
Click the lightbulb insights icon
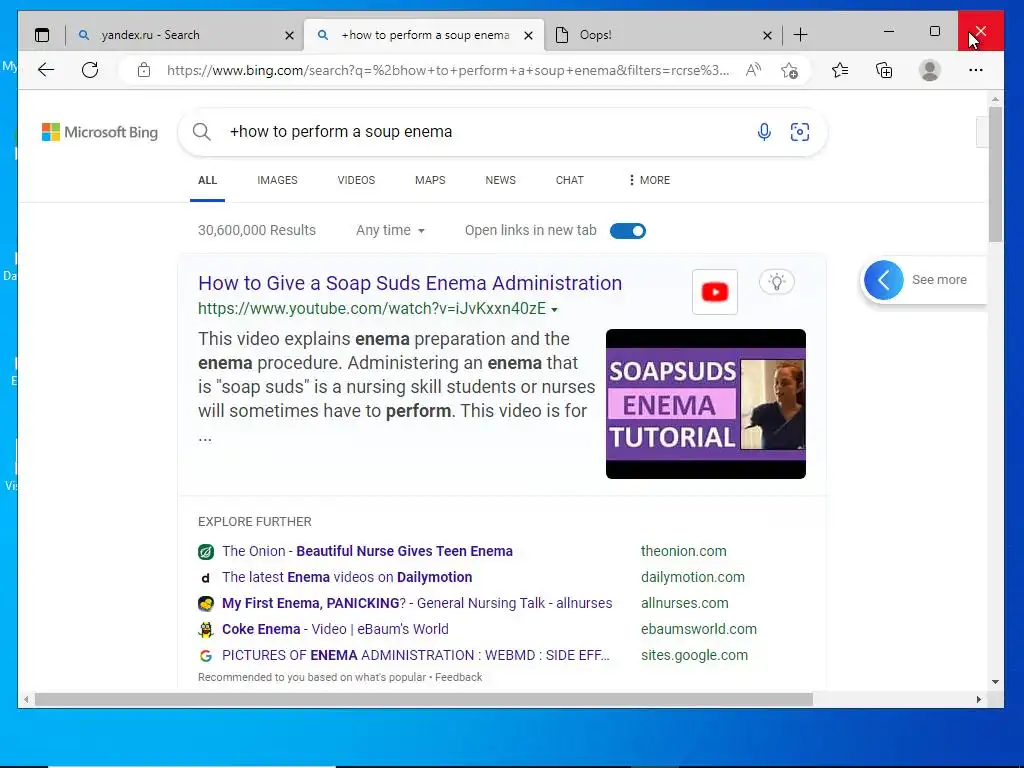(776, 282)
